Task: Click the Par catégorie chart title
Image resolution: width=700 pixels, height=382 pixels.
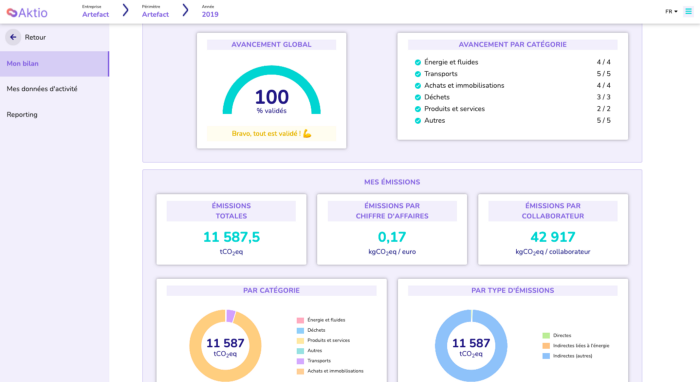Action: (x=271, y=291)
